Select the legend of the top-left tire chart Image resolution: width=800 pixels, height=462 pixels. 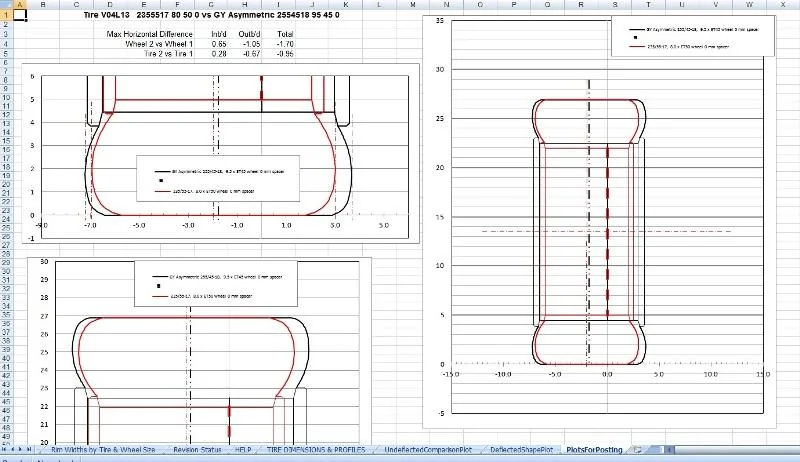coord(218,178)
